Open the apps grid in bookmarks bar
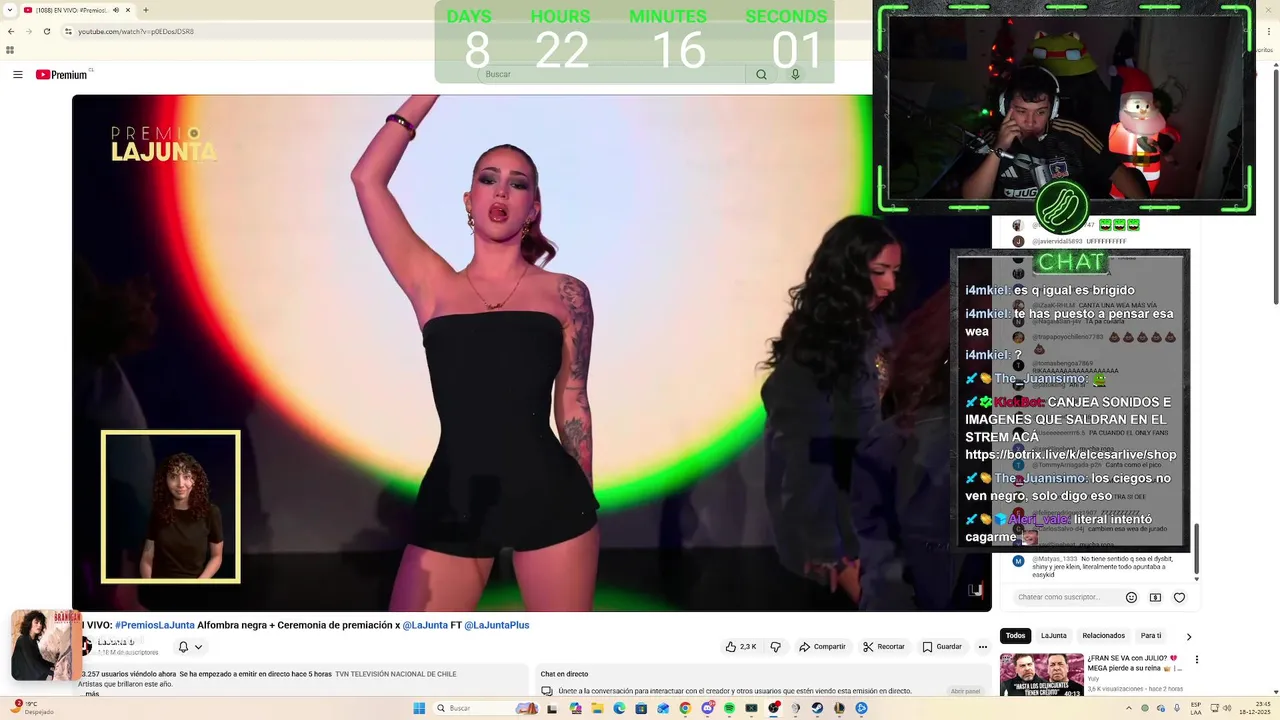The height and width of the screenshot is (720, 1280). click(10, 50)
